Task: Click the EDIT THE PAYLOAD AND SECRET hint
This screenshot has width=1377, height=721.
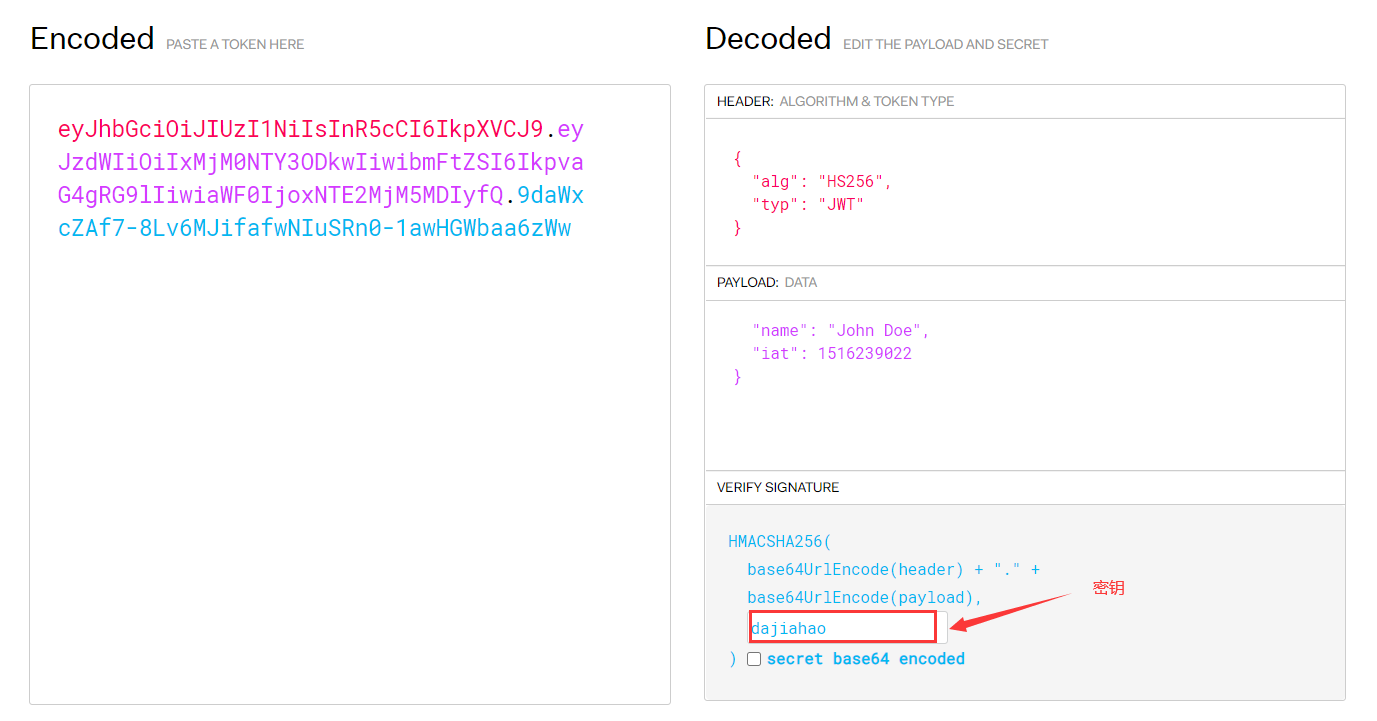Action: point(946,44)
